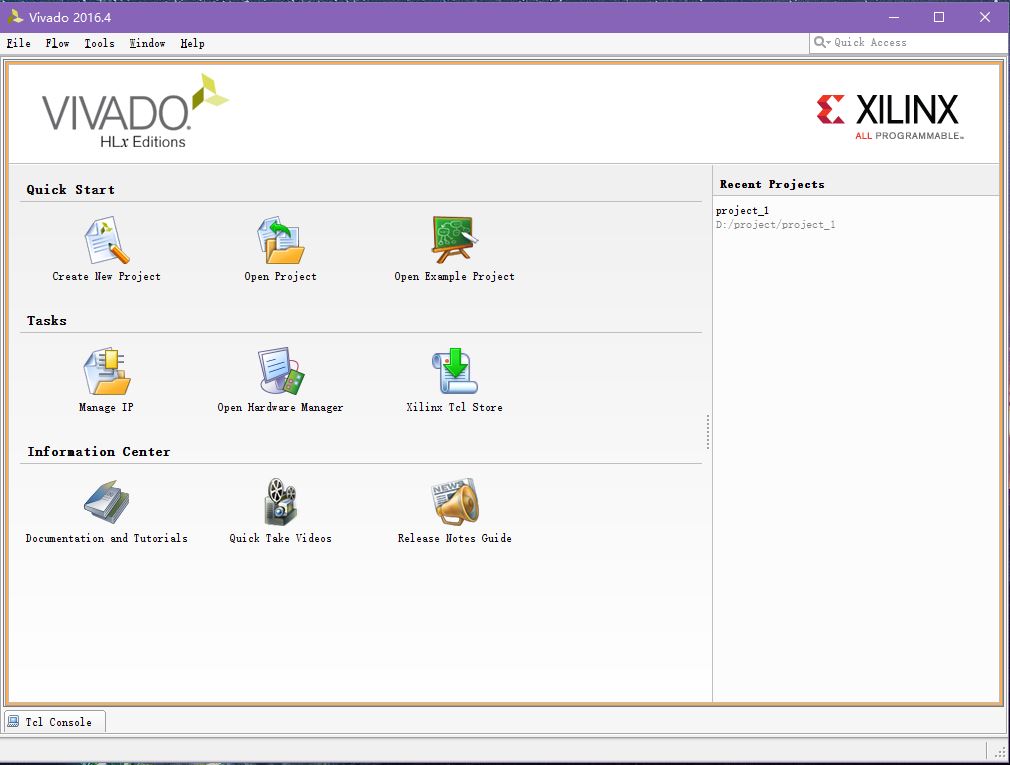This screenshot has width=1010, height=765.
Task: Open the Window menu
Action: (x=147, y=43)
